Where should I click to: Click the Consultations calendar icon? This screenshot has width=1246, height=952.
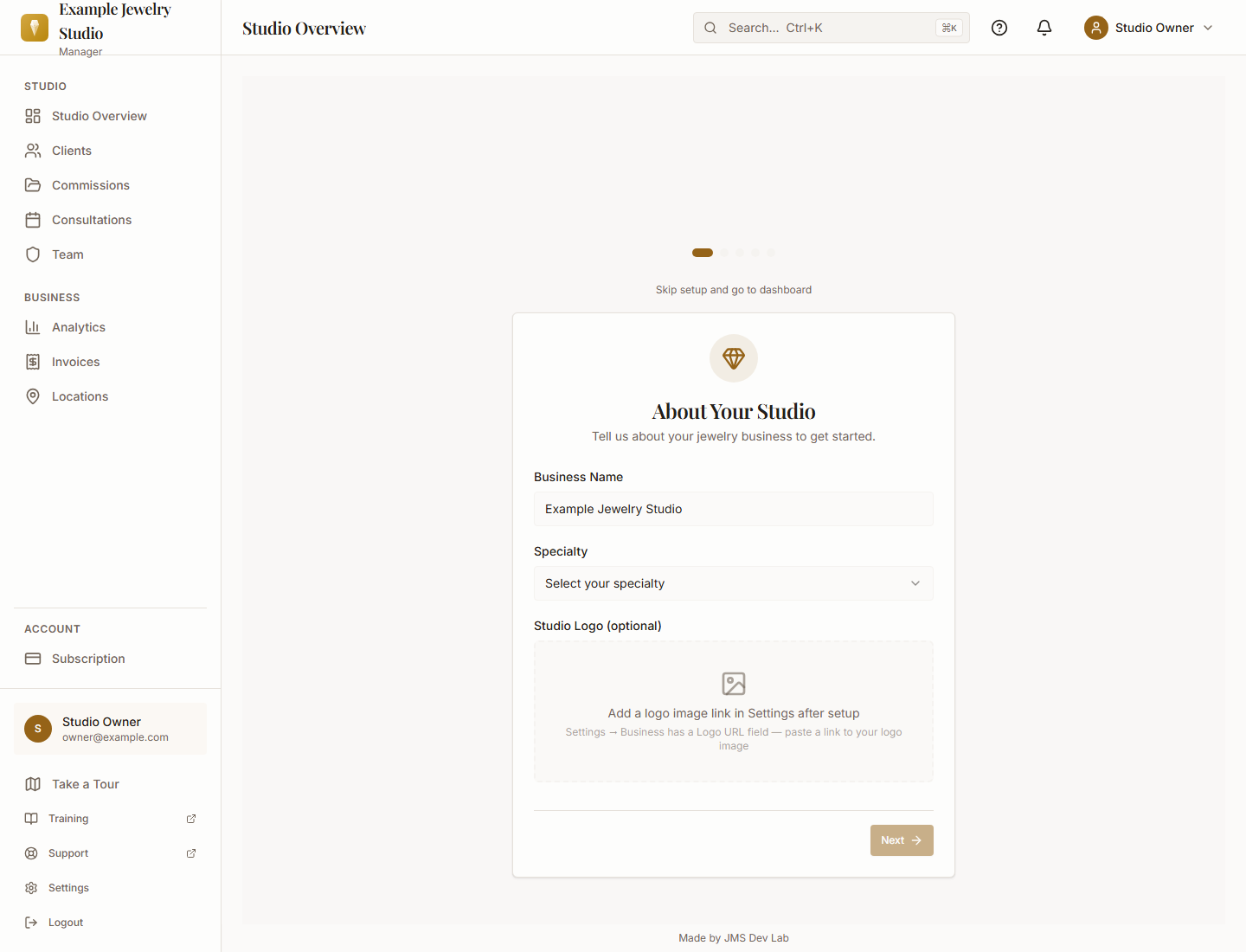tap(33, 220)
